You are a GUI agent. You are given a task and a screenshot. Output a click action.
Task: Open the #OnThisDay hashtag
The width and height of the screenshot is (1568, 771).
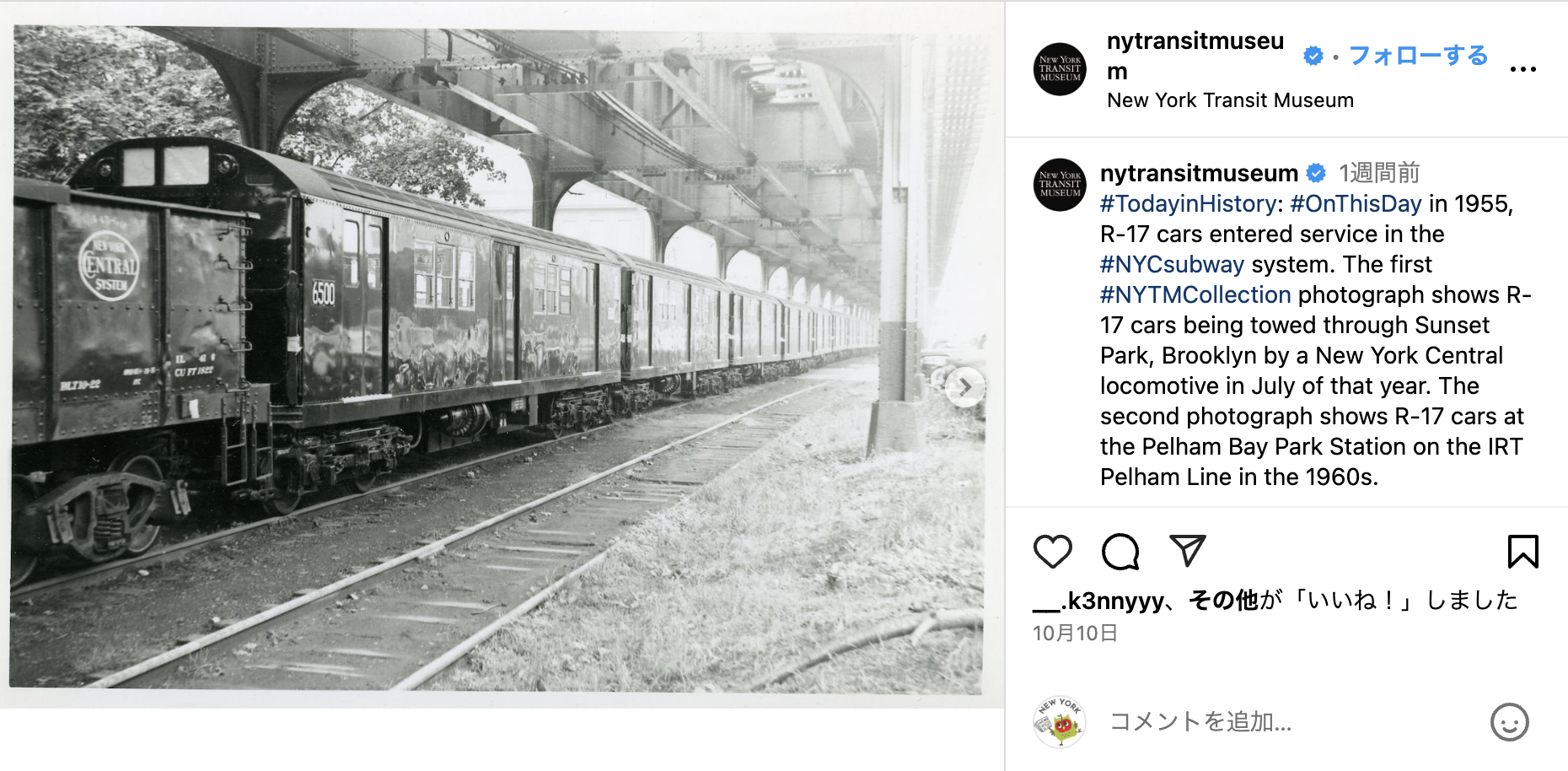[x=1356, y=204]
